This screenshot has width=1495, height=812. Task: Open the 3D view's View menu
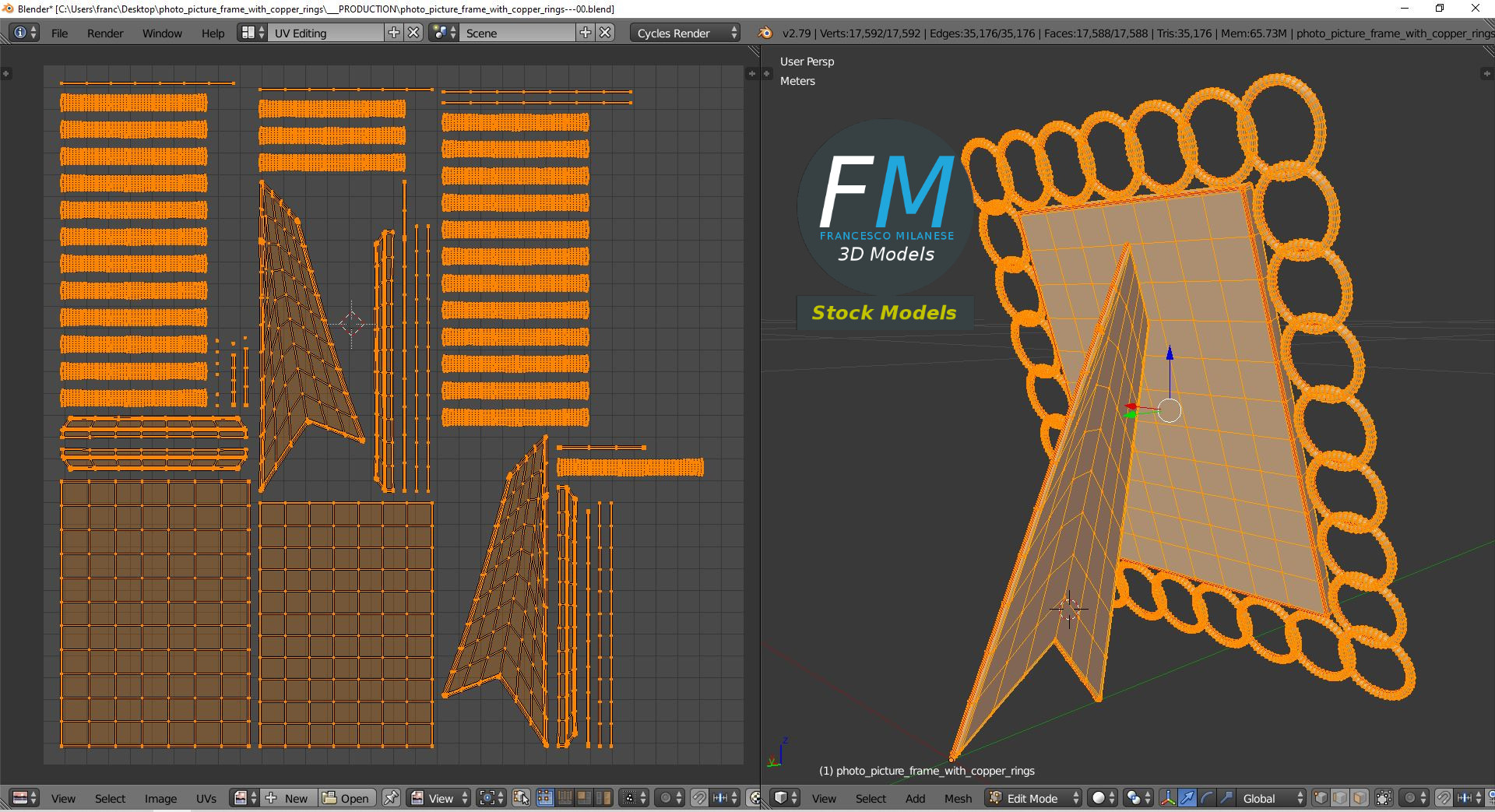[824, 798]
